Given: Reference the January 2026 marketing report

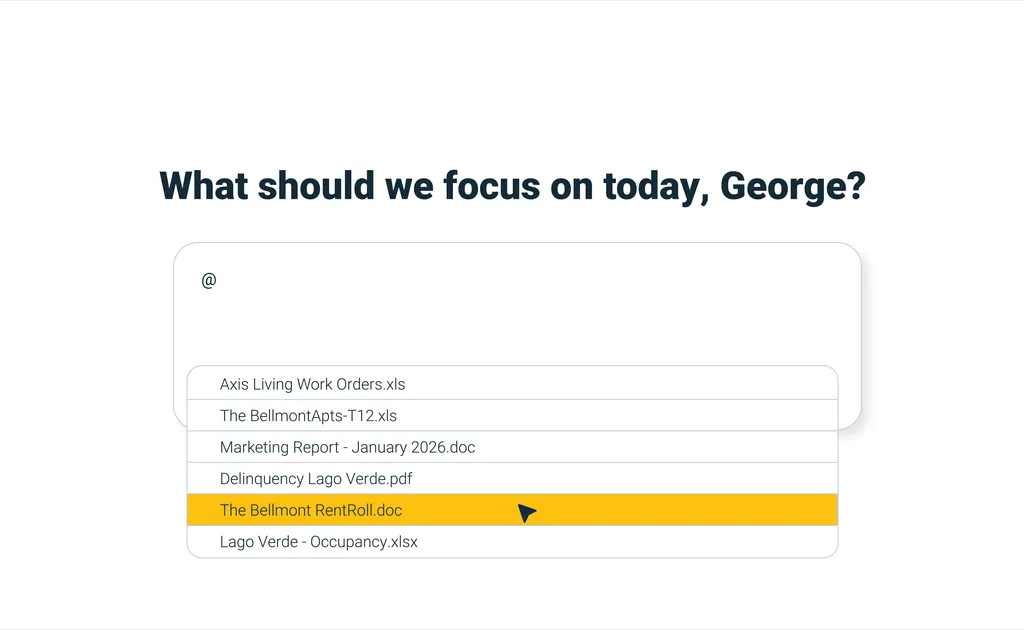Looking at the screenshot, I should [x=347, y=447].
